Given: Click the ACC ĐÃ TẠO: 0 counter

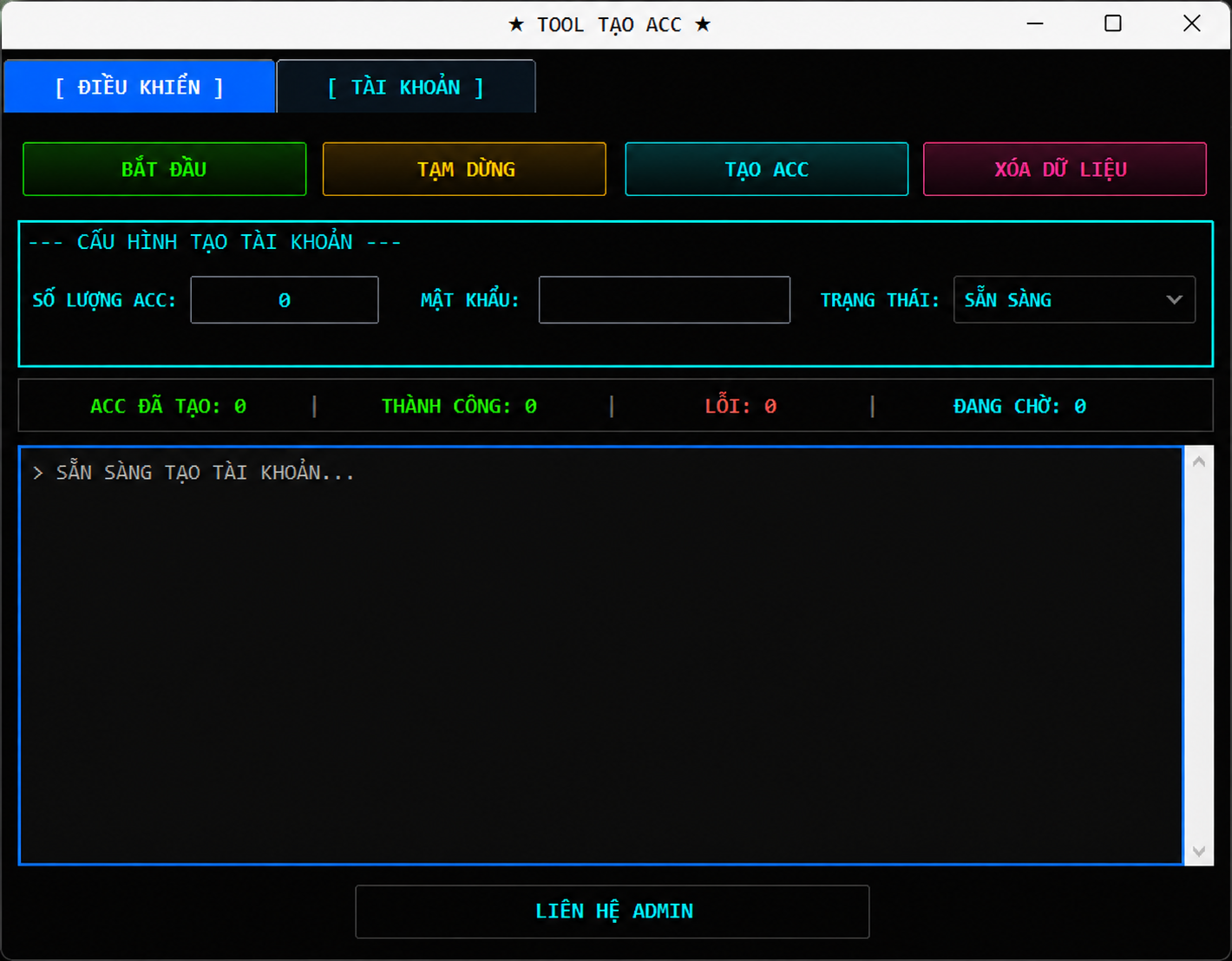Looking at the screenshot, I should [x=168, y=406].
